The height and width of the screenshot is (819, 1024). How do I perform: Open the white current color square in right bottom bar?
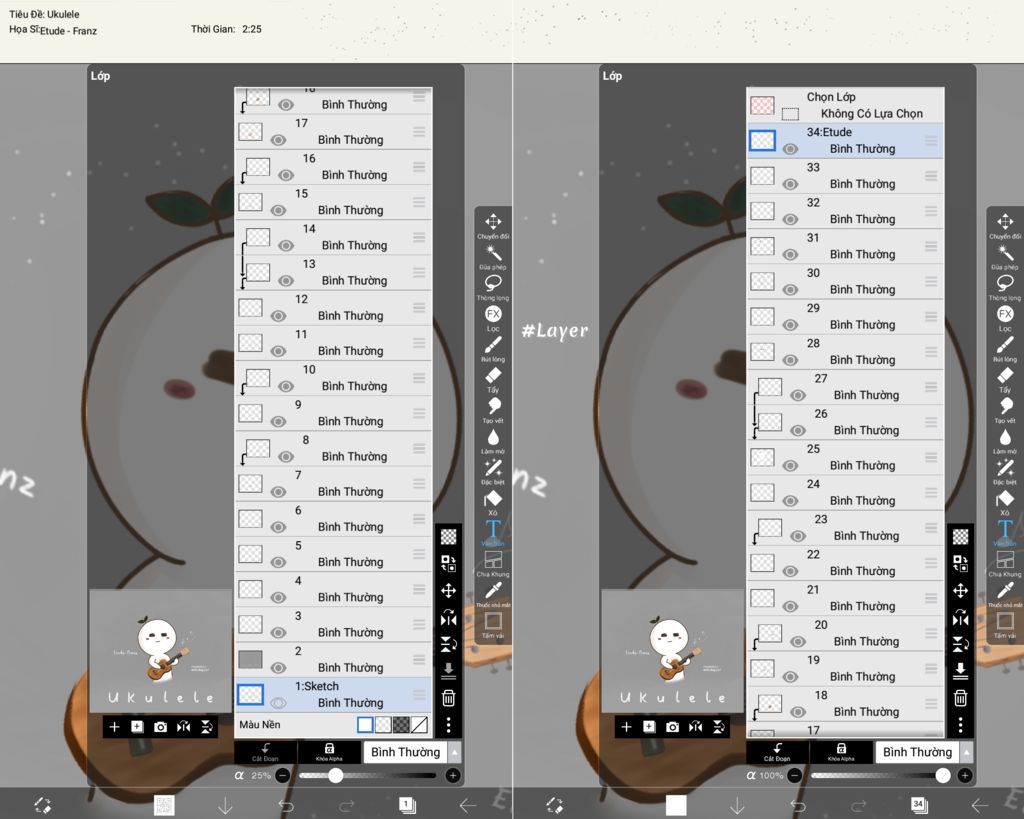[676, 805]
